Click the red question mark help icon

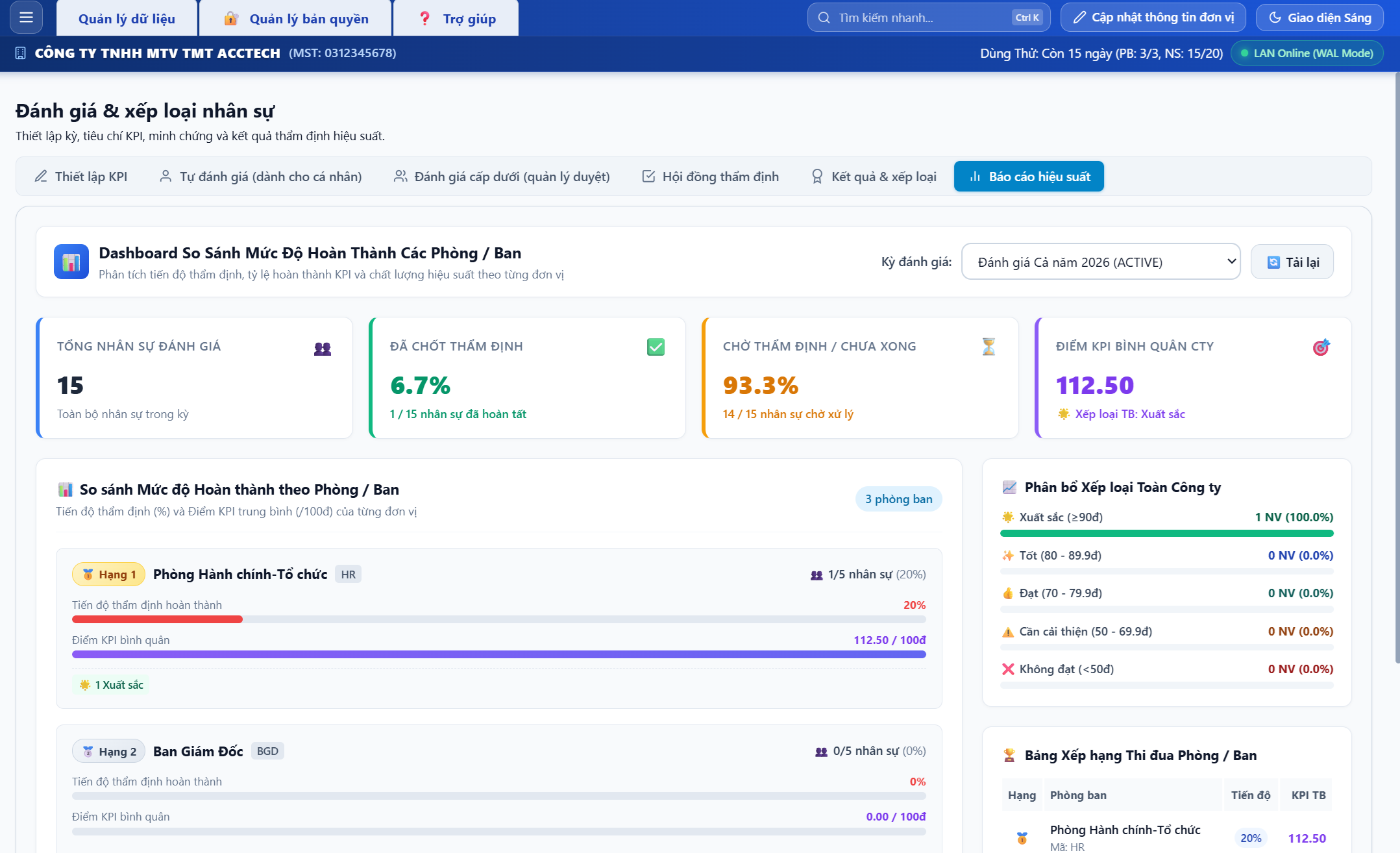(x=424, y=18)
